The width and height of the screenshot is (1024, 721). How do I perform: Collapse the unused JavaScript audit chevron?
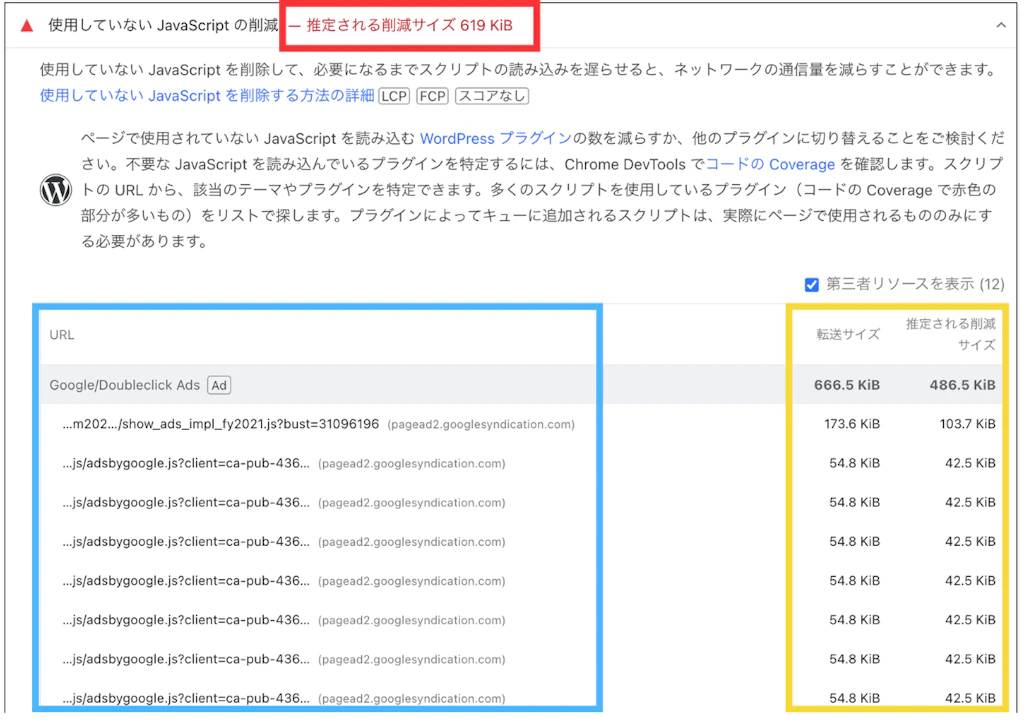[x=1000, y=25]
